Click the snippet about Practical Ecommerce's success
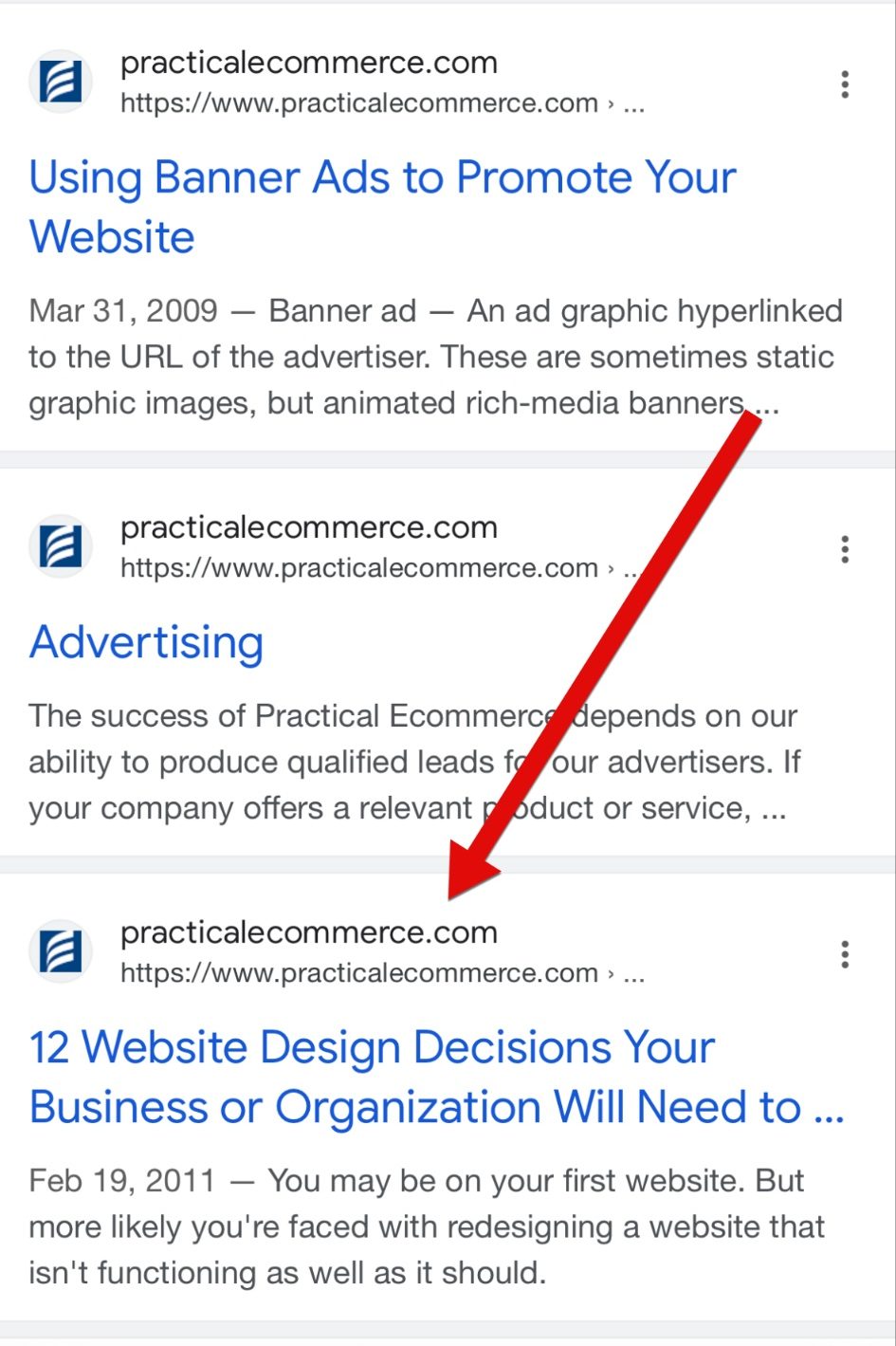The height and width of the screenshot is (1346, 896). pyautogui.click(x=415, y=762)
